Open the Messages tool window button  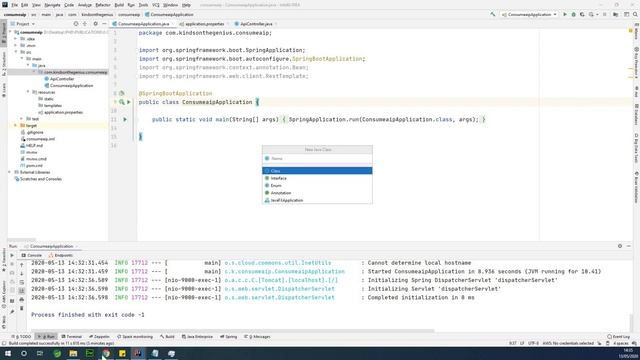(x=257, y=337)
